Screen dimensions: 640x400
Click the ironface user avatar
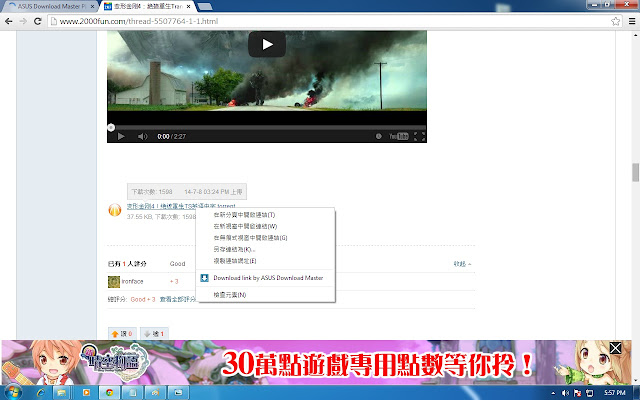pos(114,282)
